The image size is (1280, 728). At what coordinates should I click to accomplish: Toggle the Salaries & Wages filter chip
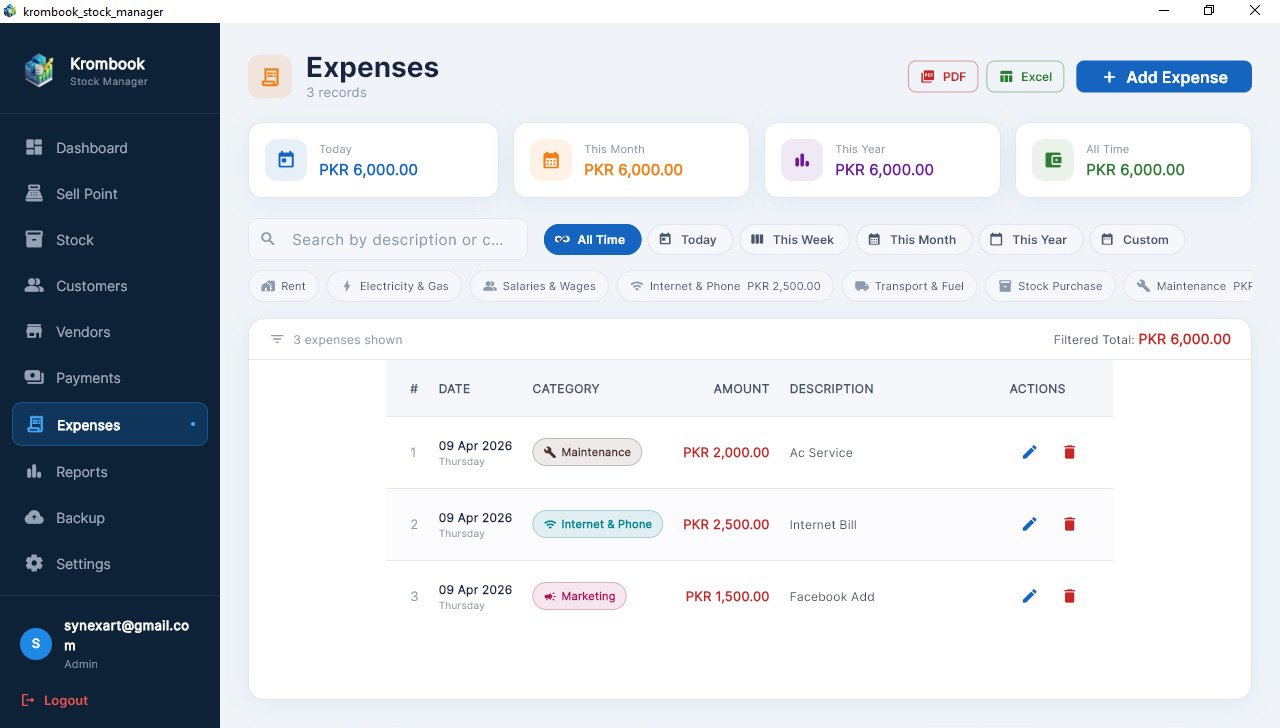coord(539,285)
